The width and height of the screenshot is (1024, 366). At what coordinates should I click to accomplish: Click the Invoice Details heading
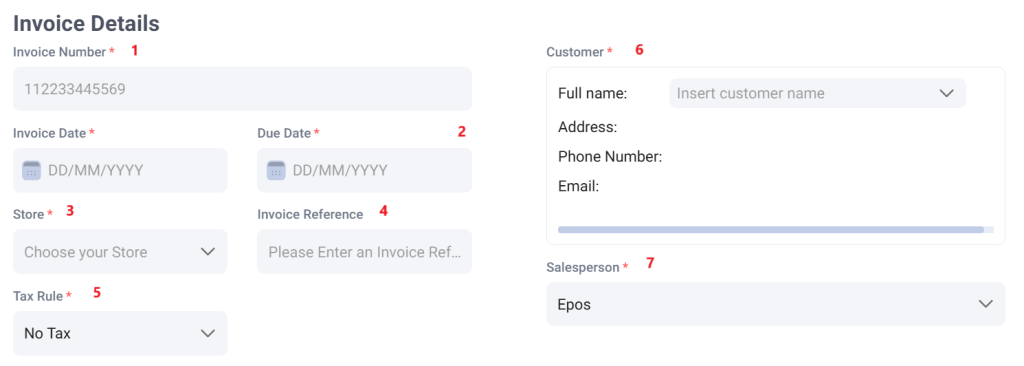click(x=86, y=24)
